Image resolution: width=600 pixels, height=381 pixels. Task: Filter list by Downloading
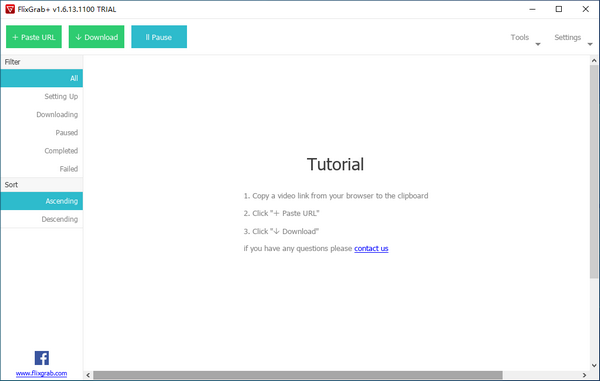(42, 114)
